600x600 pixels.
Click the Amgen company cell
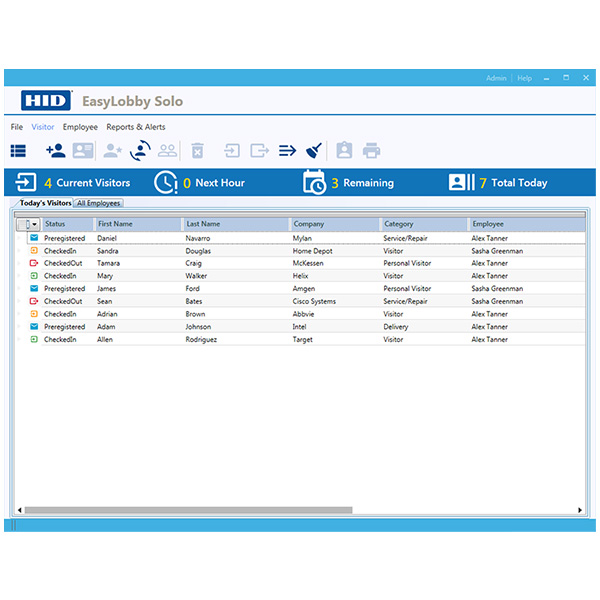[x=304, y=289]
